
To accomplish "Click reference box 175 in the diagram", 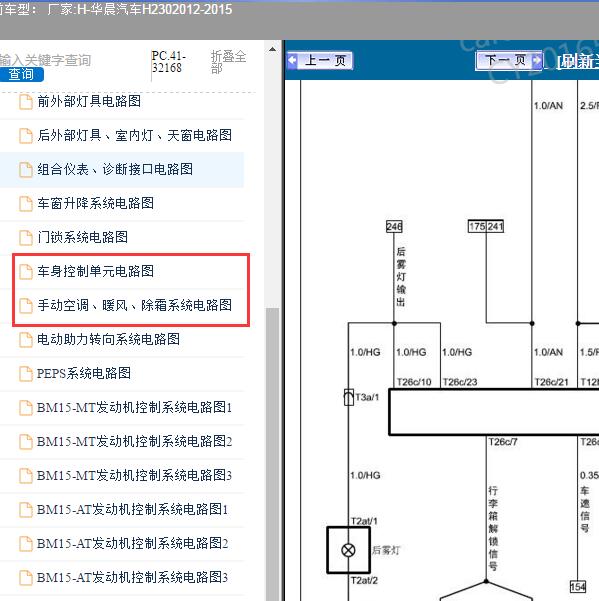I will (x=477, y=226).
